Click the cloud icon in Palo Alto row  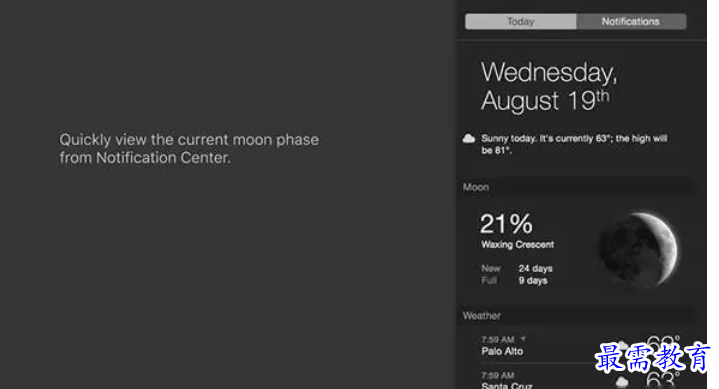622,345
